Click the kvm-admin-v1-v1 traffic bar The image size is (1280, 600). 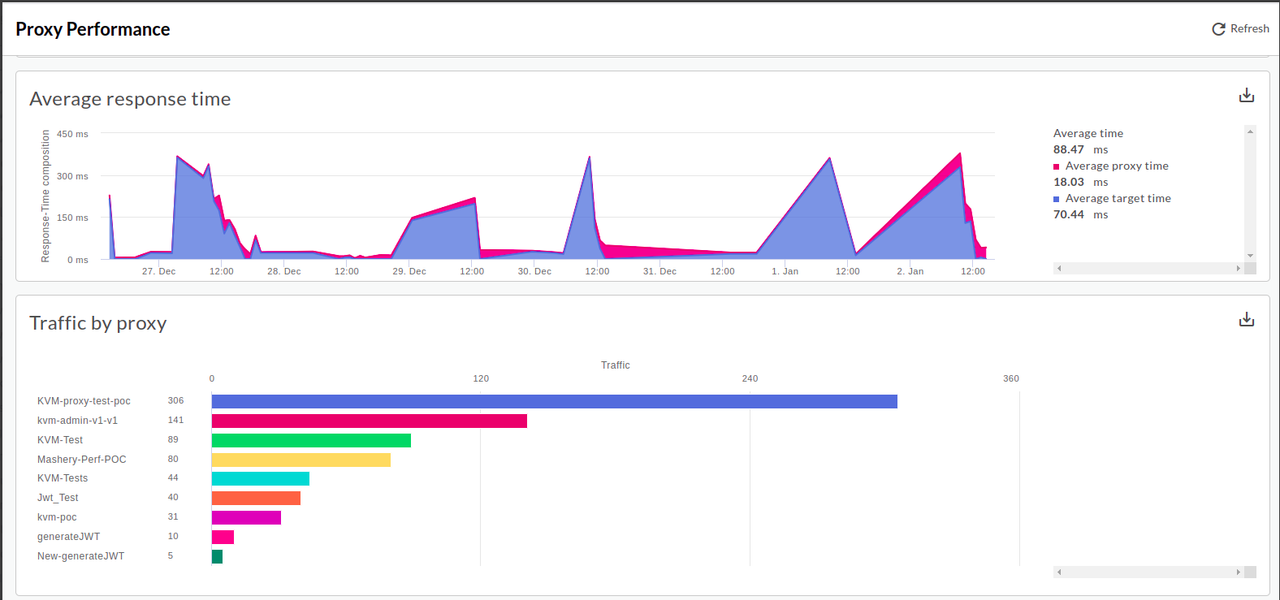click(x=369, y=421)
